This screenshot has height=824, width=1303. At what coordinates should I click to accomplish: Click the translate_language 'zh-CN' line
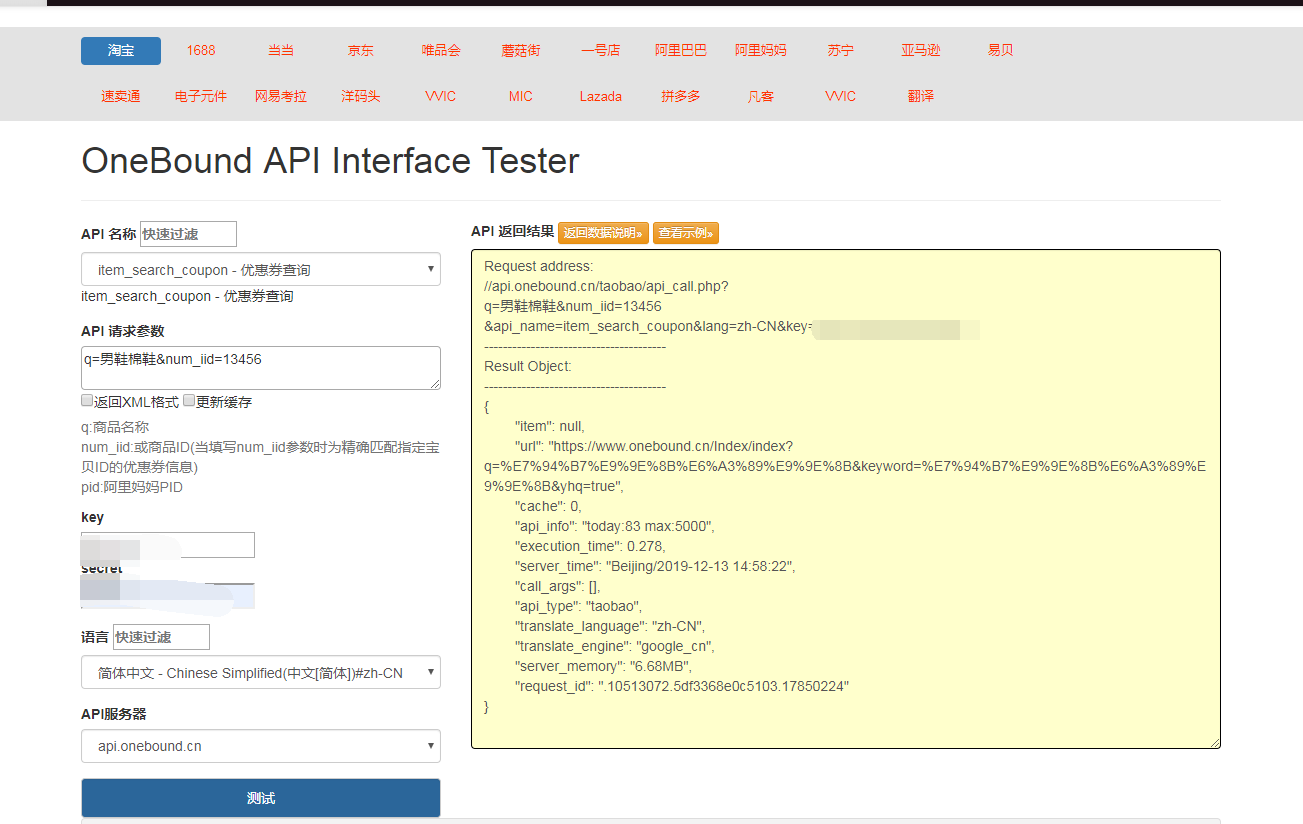609,626
